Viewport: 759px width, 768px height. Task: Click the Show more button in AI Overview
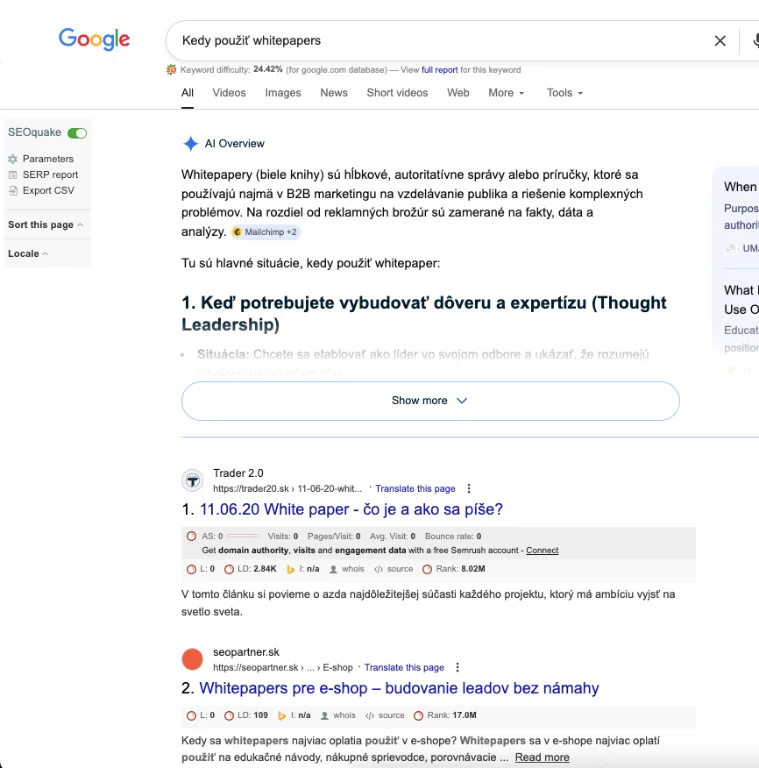pos(430,400)
